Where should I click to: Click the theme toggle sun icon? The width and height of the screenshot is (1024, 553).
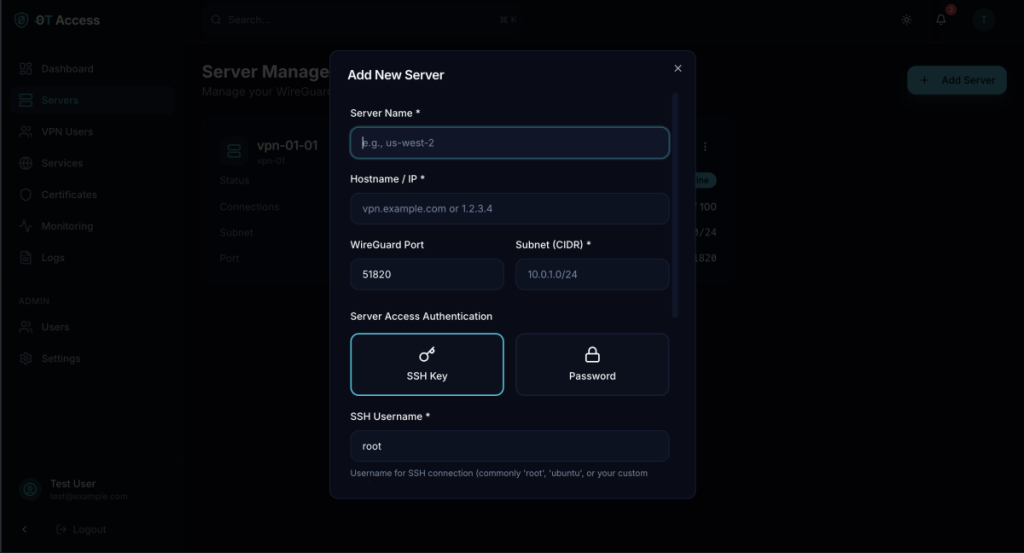[906, 20]
